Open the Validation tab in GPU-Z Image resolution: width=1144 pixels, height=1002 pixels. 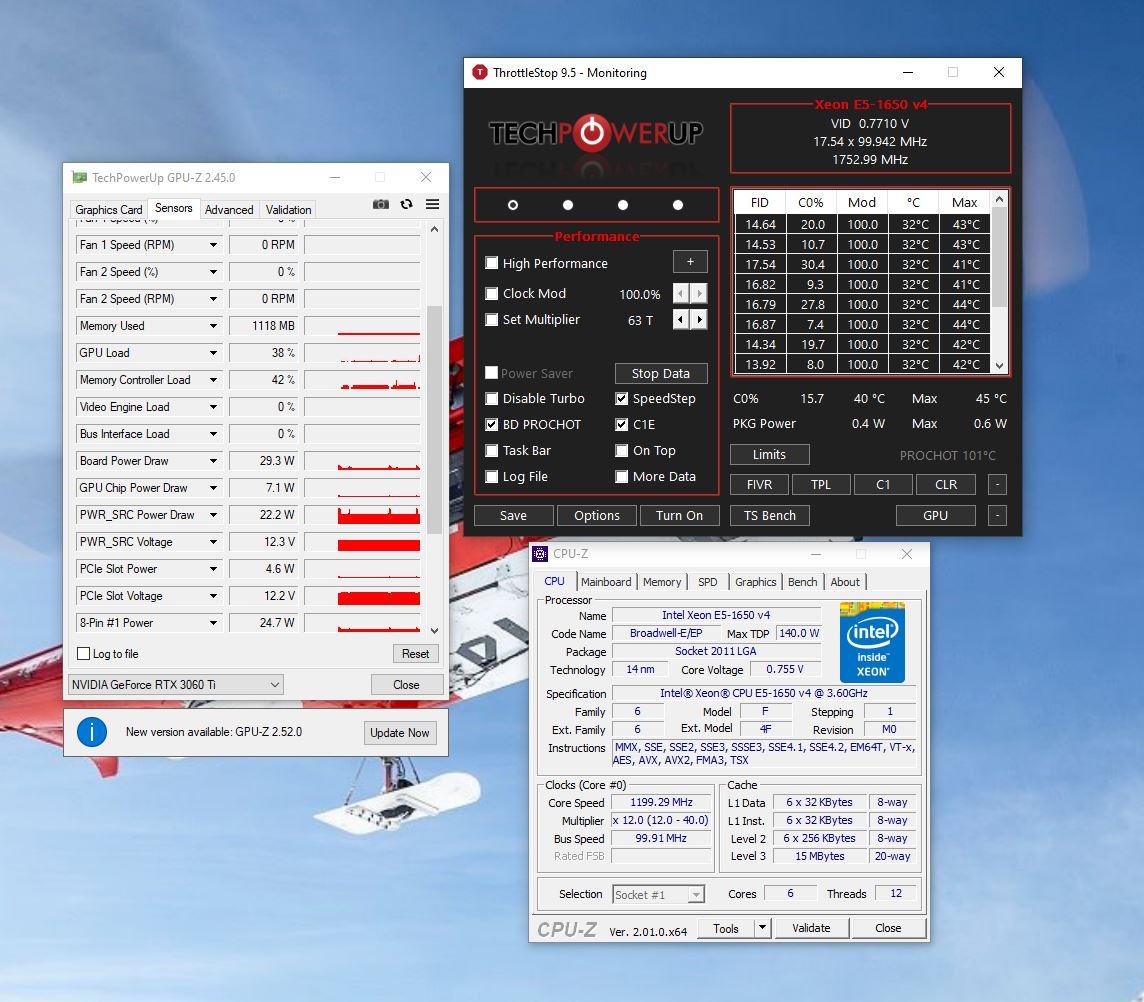[288, 209]
